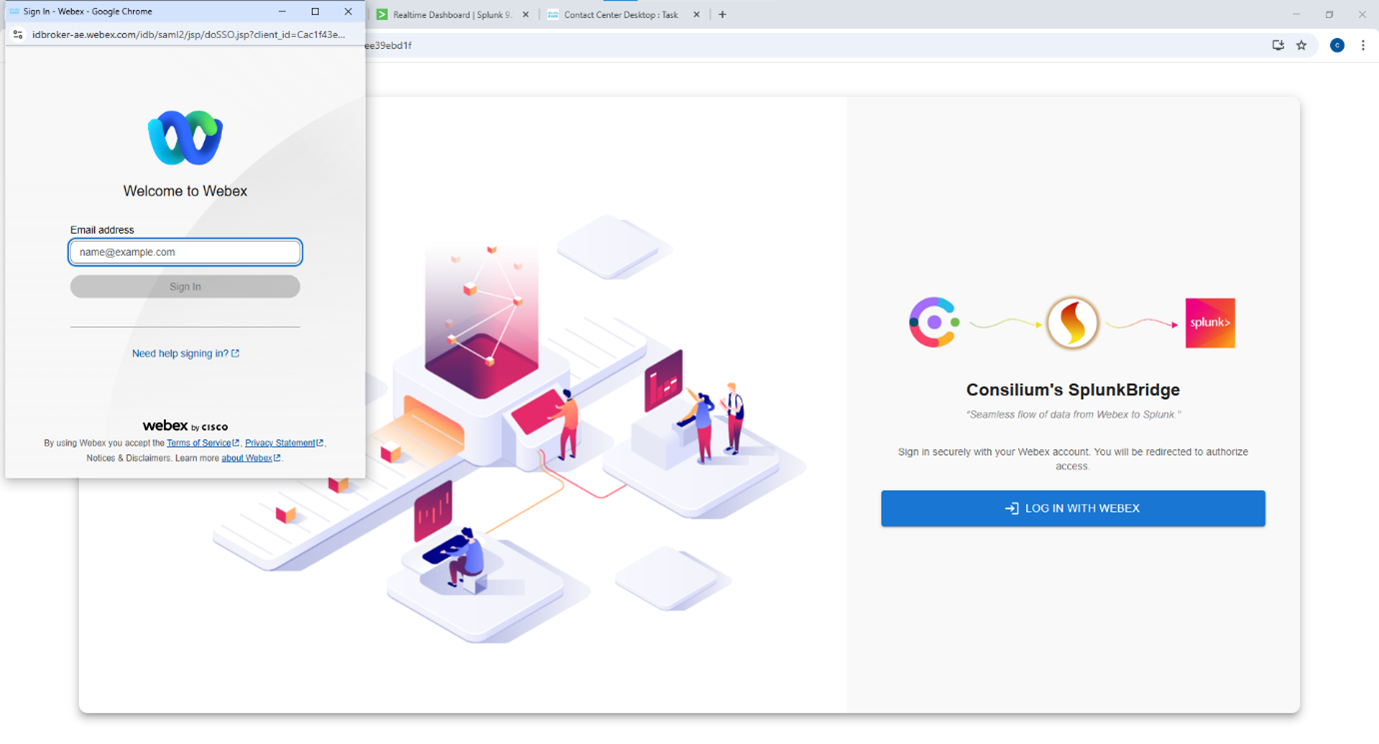Click the site info icon in the popup's address bar
Screen dimensions: 1379x744
pyautogui.click(x=17, y=33)
